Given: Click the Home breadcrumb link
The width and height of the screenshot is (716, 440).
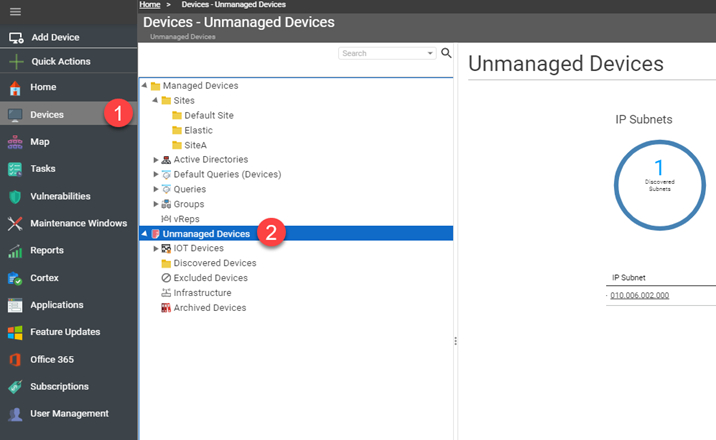Looking at the screenshot, I should 150,5.
